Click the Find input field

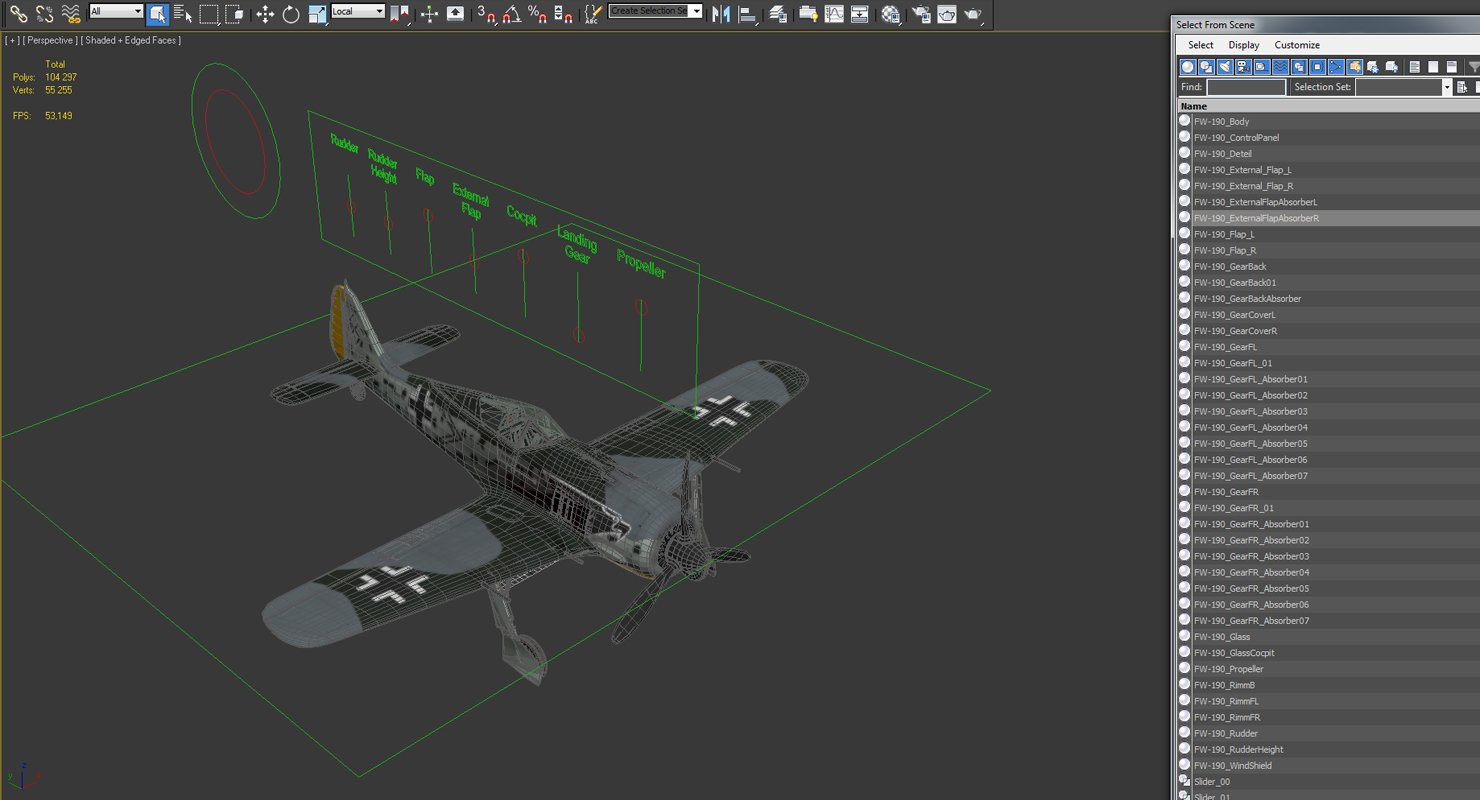[1246, 87]
